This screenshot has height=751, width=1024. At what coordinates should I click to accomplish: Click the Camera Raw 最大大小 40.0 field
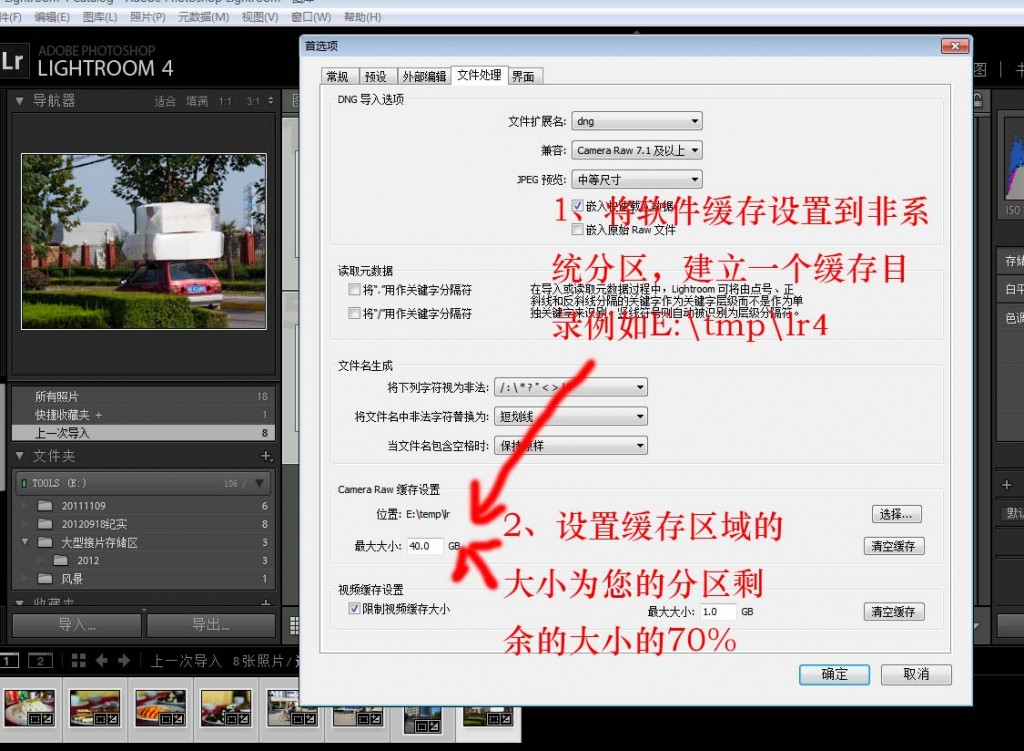[x=425, y=546]
